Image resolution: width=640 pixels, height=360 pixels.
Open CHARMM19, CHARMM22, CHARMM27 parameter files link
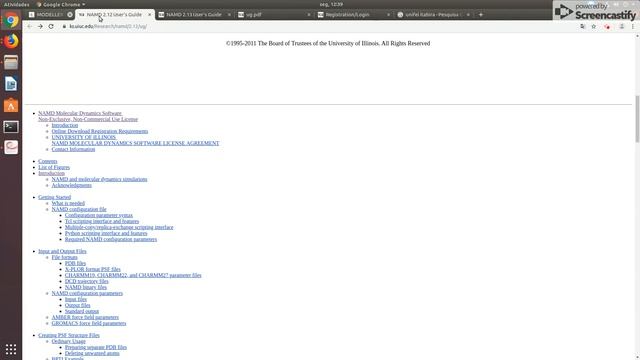click(x=133, y=276)
